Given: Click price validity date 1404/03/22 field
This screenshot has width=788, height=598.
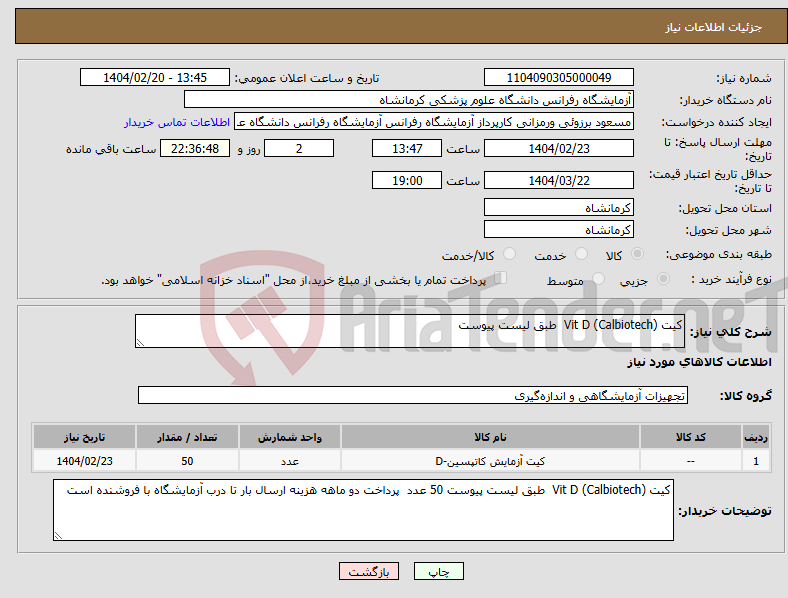Looking at the screenshot, I should 558,180.
